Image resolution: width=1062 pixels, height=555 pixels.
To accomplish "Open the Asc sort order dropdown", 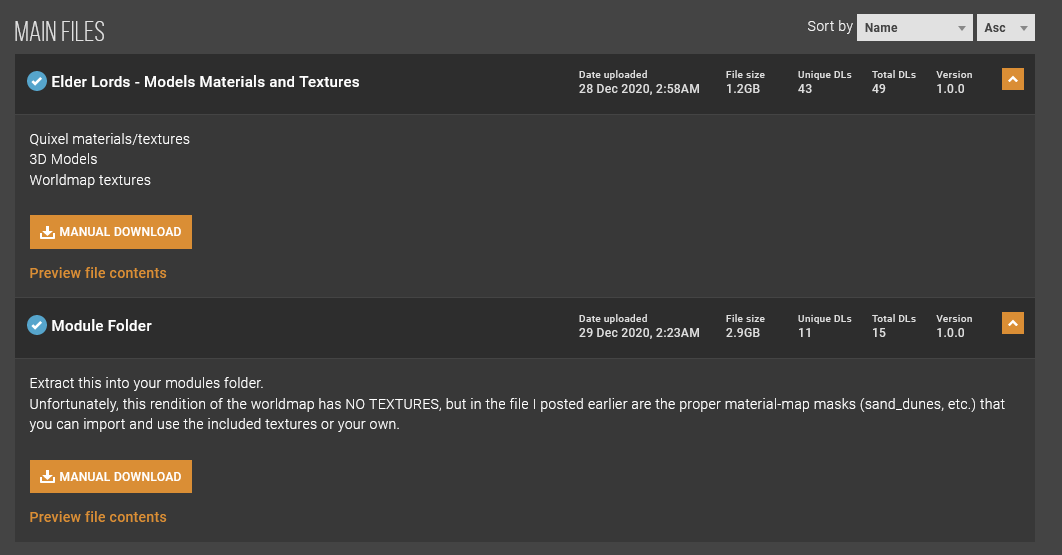I will pyautogui.click(x=1005, y=28).
